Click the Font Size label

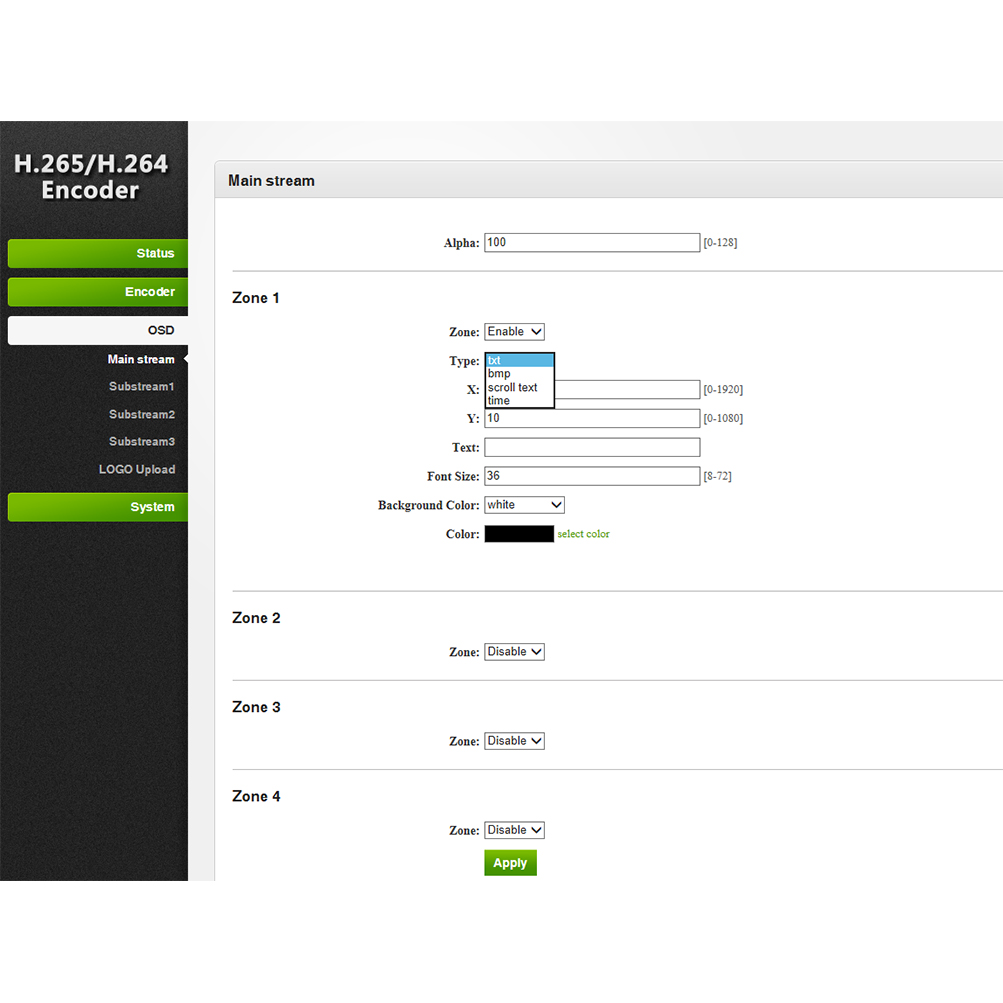(x=453, y=477)
